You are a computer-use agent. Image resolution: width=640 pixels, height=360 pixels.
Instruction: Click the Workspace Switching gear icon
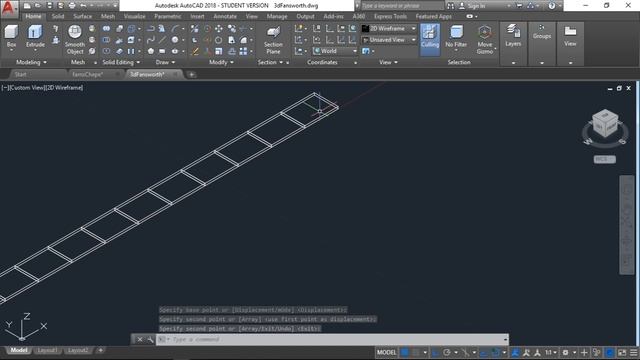[x=565, y=352]
